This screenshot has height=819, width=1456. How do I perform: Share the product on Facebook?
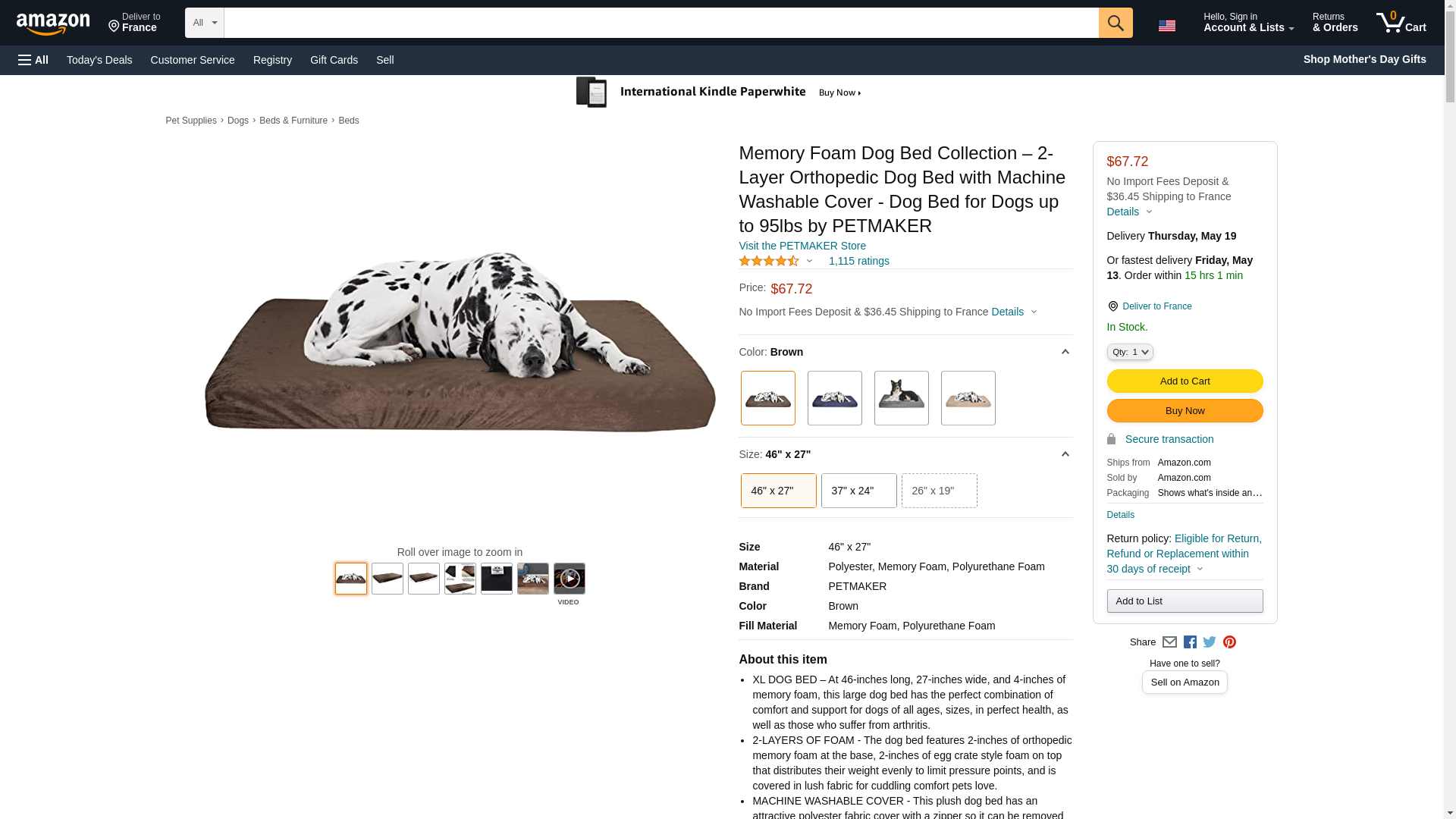pos(1190,642)
